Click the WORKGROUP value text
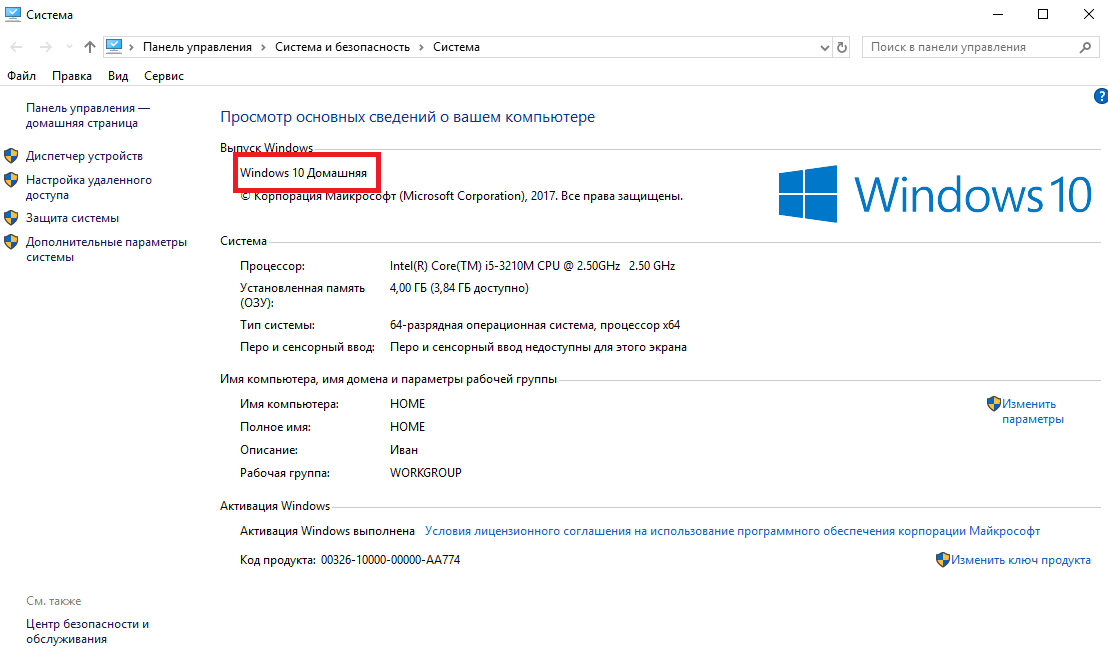1108x664 pixels. click(425, 473)
